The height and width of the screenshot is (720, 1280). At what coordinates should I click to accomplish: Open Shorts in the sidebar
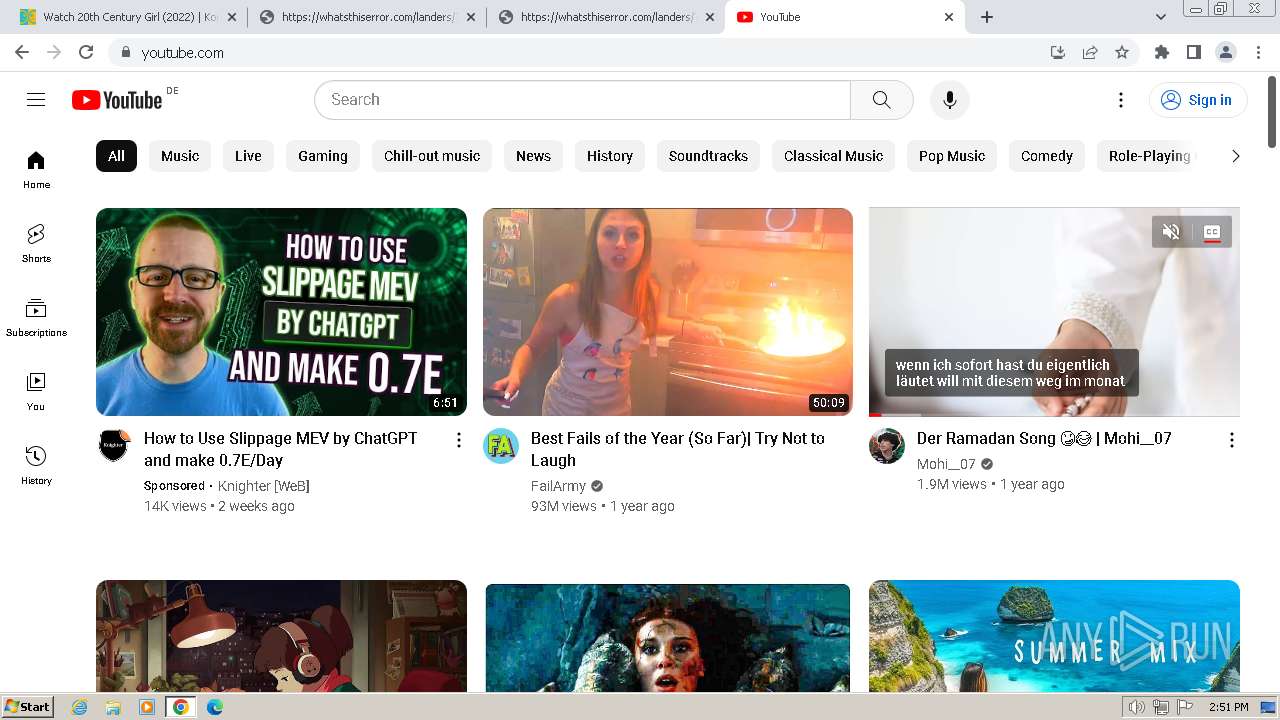point(36,243)
